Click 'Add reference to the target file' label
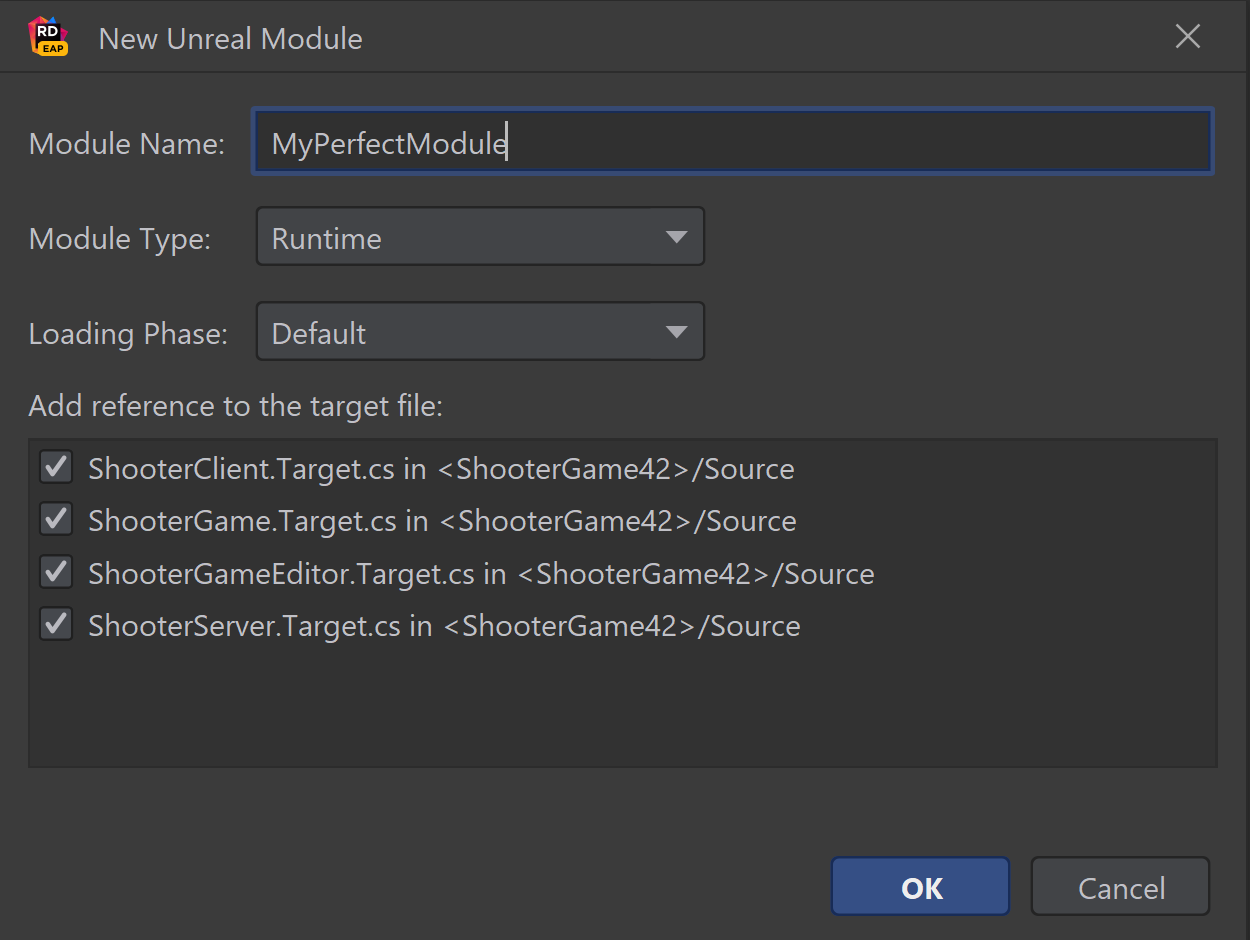The image size is (1250, 940). point(235,406)
